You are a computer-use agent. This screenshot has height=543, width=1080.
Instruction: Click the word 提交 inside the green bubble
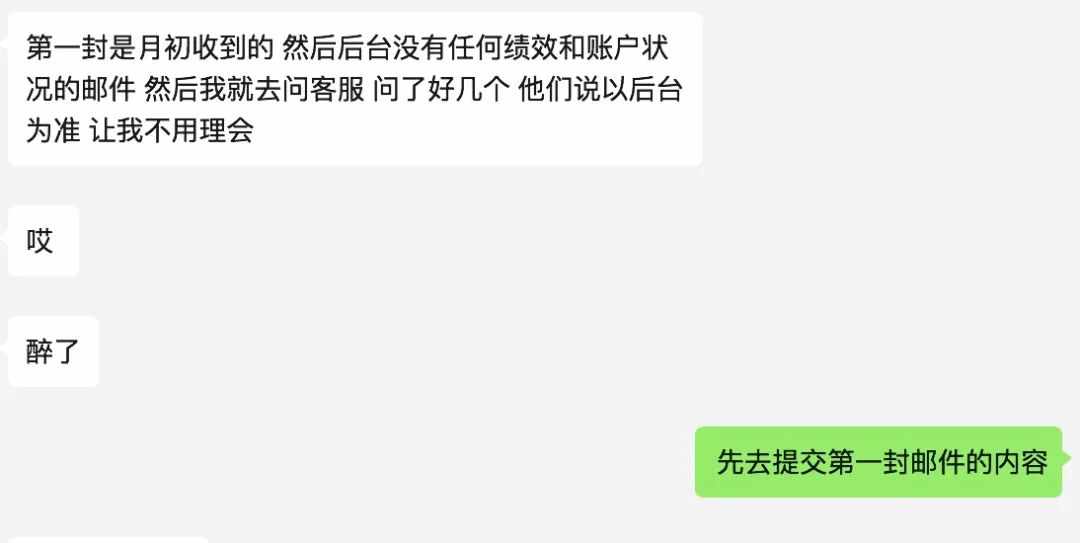[x=799, y=462]
